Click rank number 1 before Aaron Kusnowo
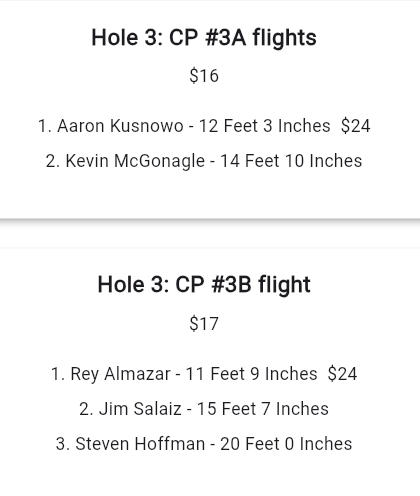Viewport: 420px width, 496px height. [45, 126]
